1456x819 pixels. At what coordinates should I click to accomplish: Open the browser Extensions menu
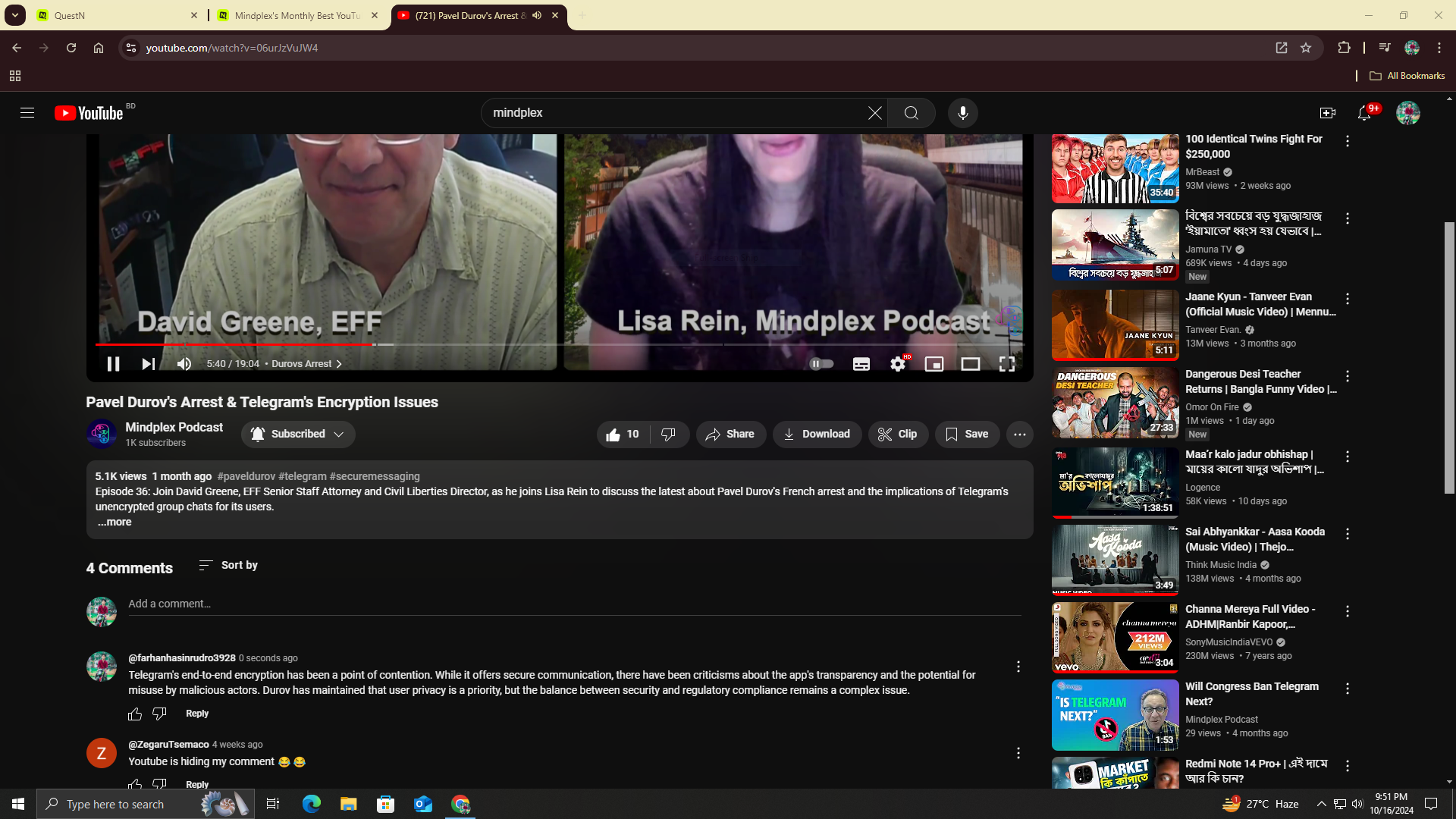point(1344,48)
